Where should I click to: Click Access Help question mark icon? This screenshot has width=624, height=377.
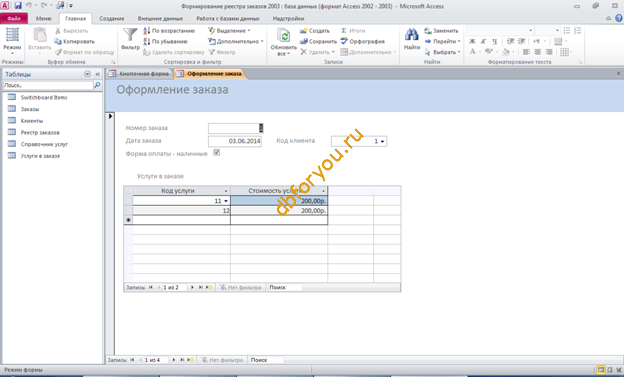(x=619, y=18)
